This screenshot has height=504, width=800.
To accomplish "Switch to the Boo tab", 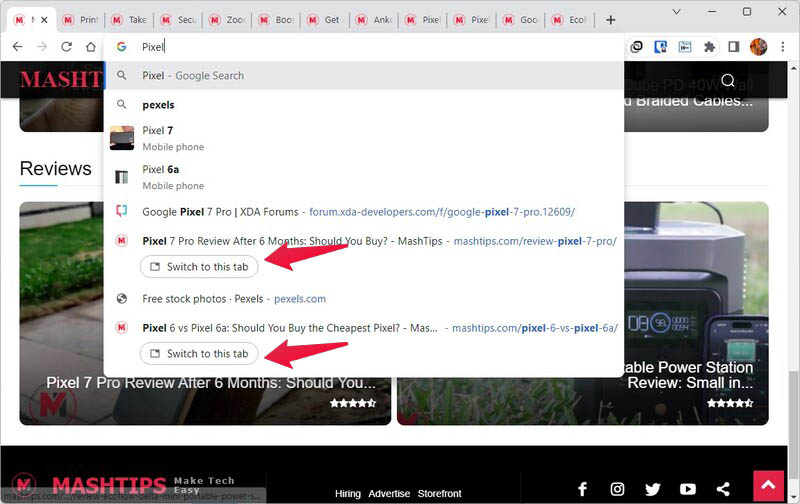I will [276, 20].
